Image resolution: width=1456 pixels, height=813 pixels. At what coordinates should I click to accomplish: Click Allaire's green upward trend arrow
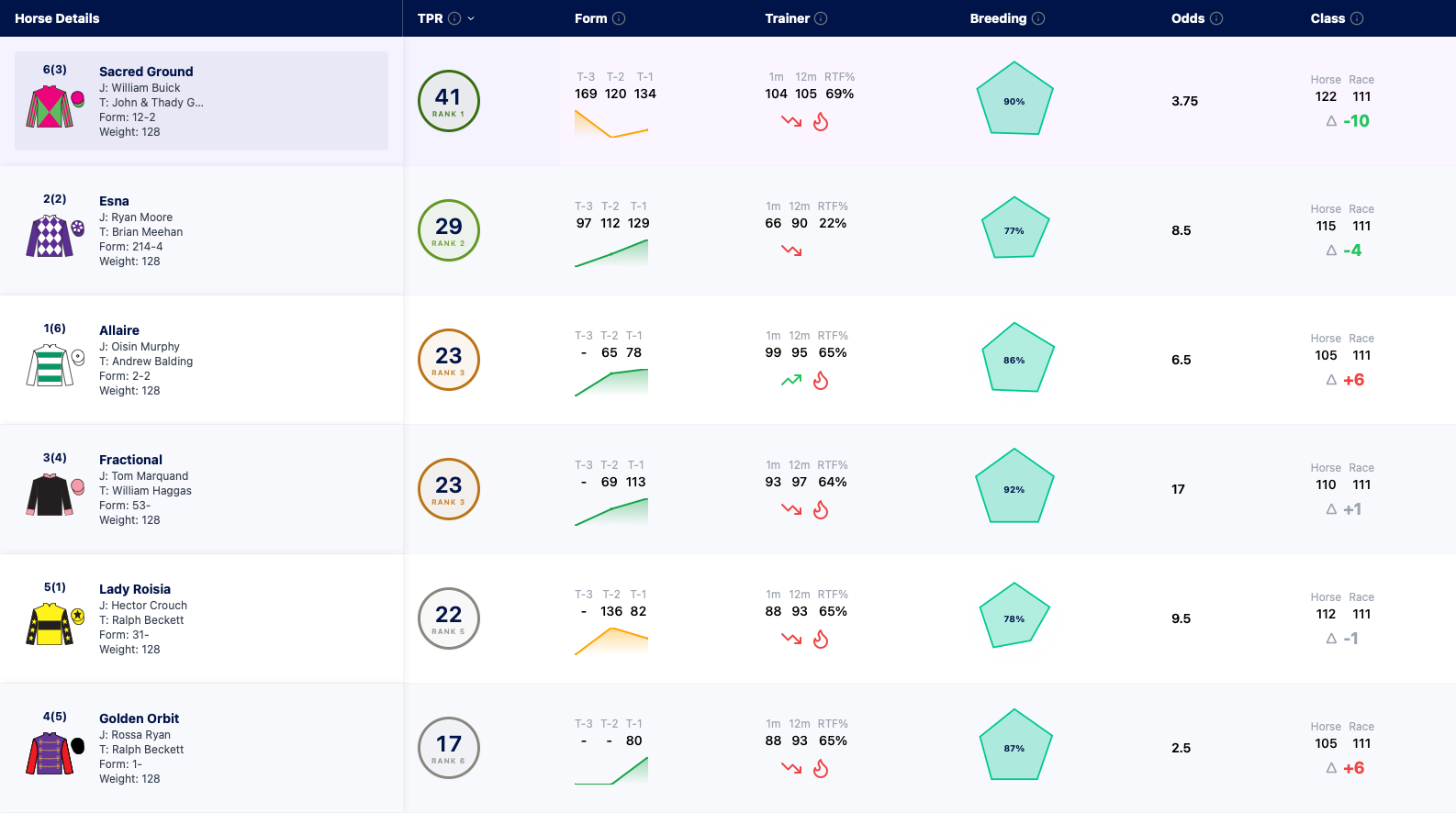(x=791, y=380)
